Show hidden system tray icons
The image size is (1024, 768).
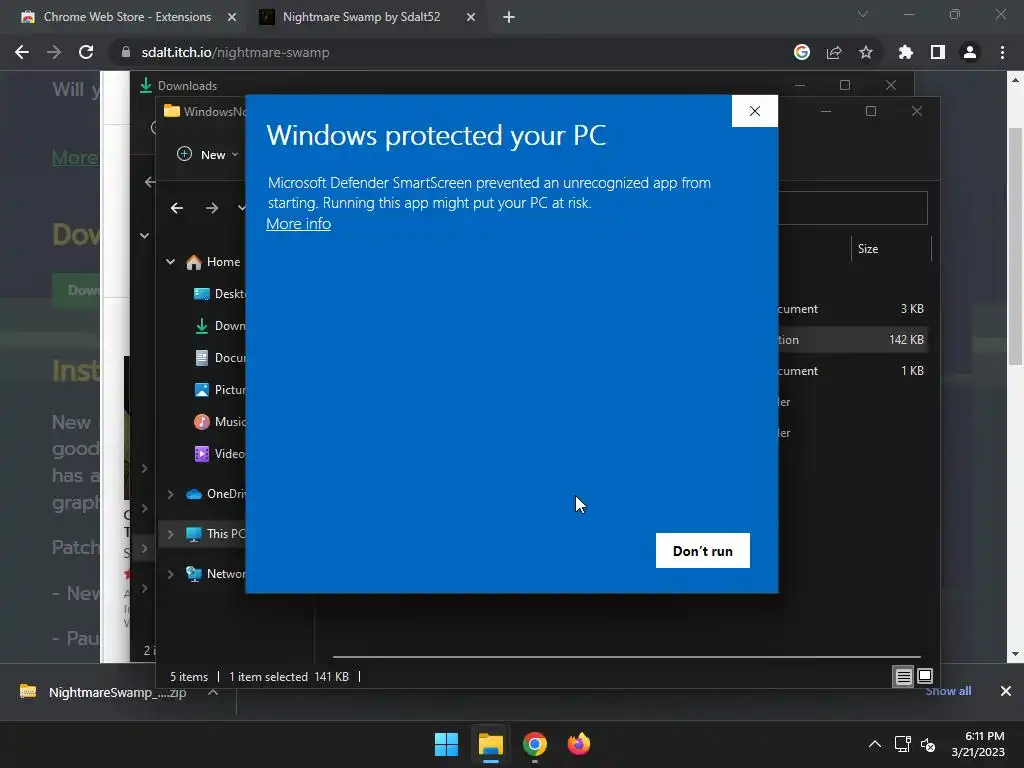click(874, 744)
